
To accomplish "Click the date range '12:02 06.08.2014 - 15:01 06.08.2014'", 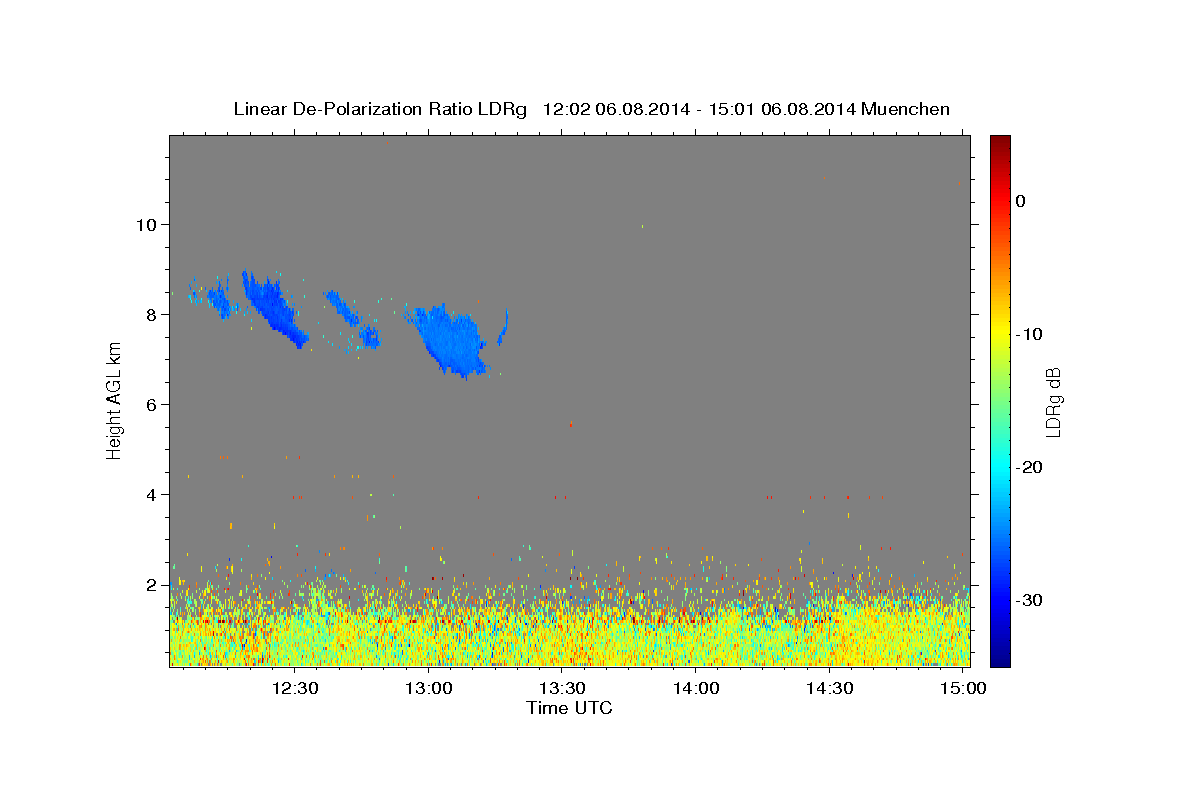I will pyautogui.click(x=699, y=109).
